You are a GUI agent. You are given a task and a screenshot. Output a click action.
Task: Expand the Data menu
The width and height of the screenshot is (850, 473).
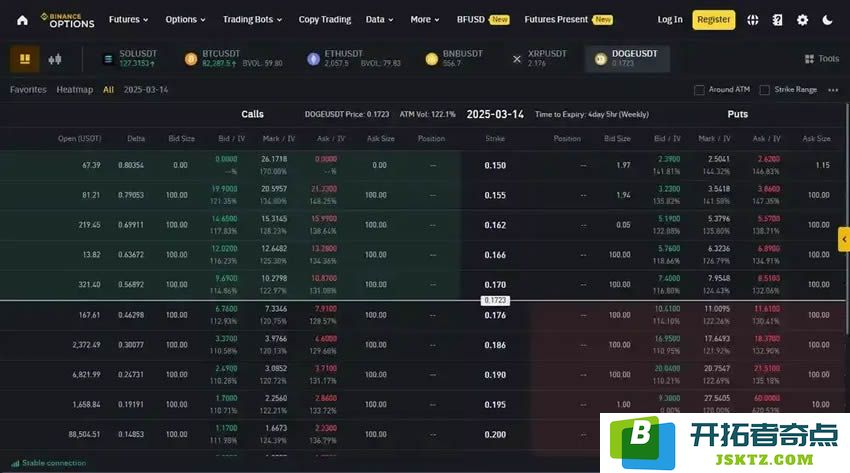379,20
